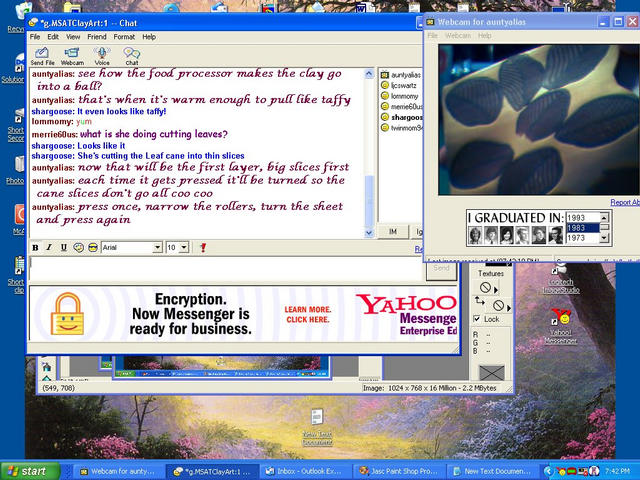The height and width of the screenshot is (480, 640).
Task: Click the 7:42 PM system clock
Action: click(x=617, y=471)
